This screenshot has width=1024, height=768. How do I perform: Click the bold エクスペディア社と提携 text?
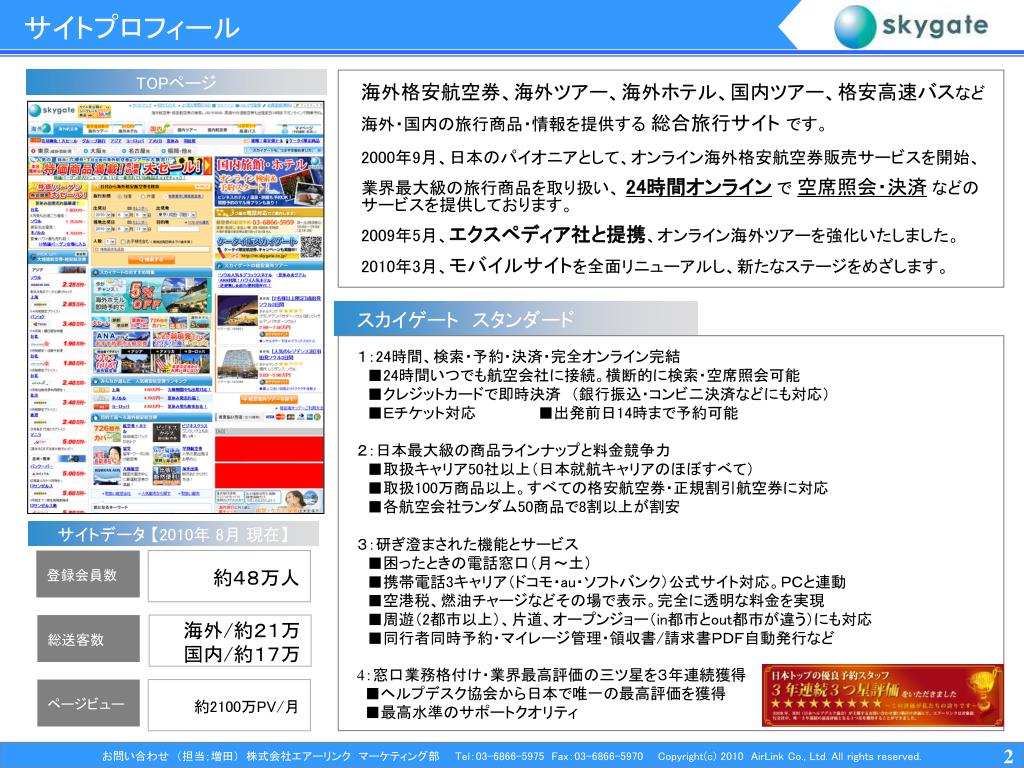(x=547, y=234)
